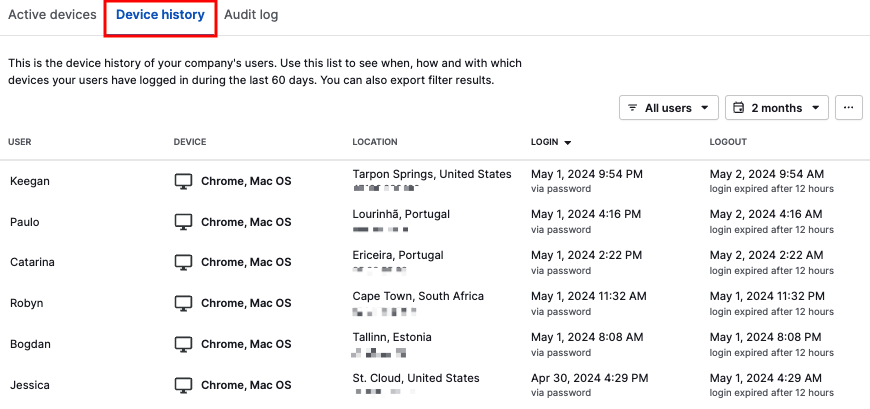Switch to the Active devices tab

click(52, 15)
